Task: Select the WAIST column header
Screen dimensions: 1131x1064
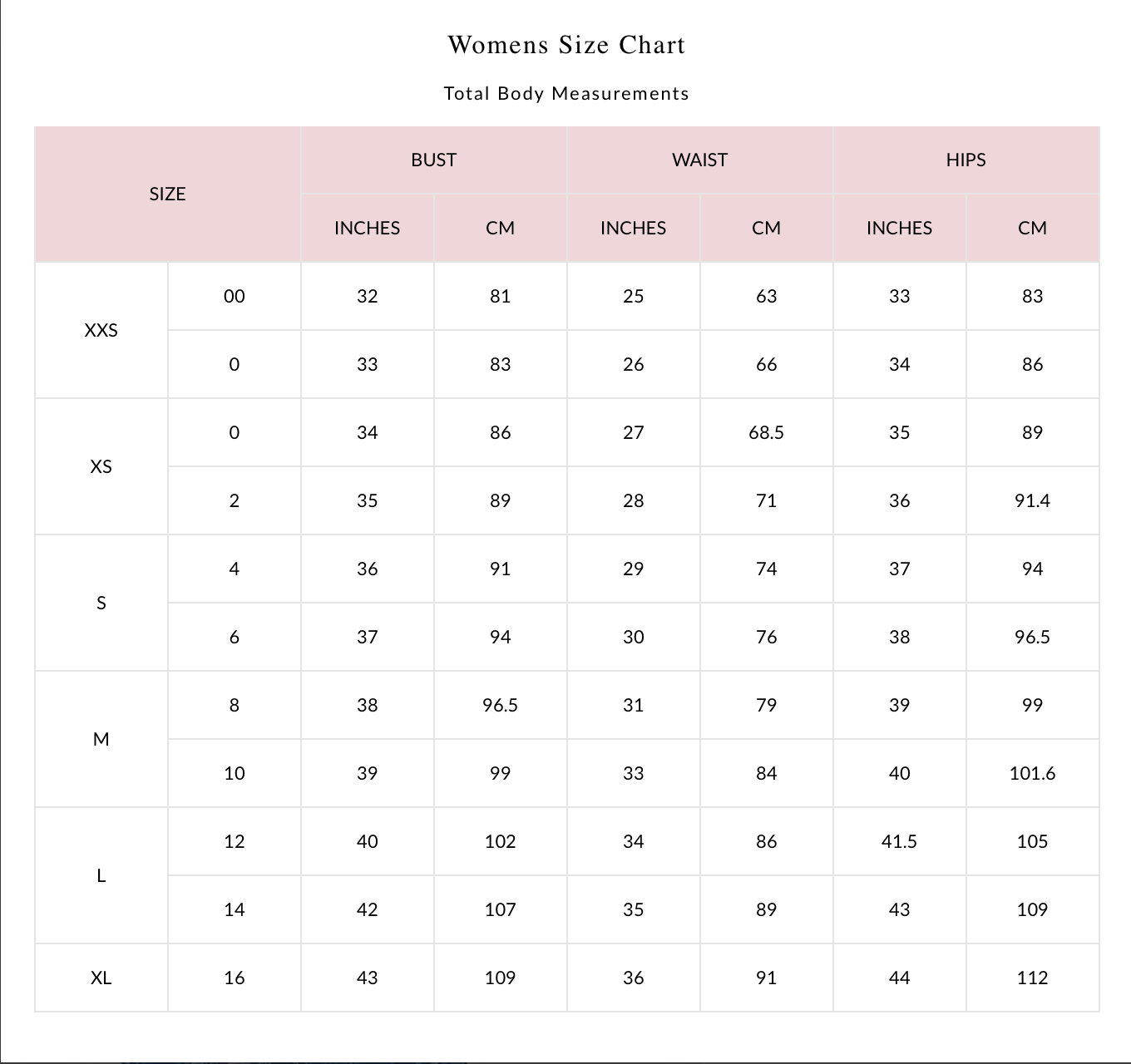Action: [699, 160]
